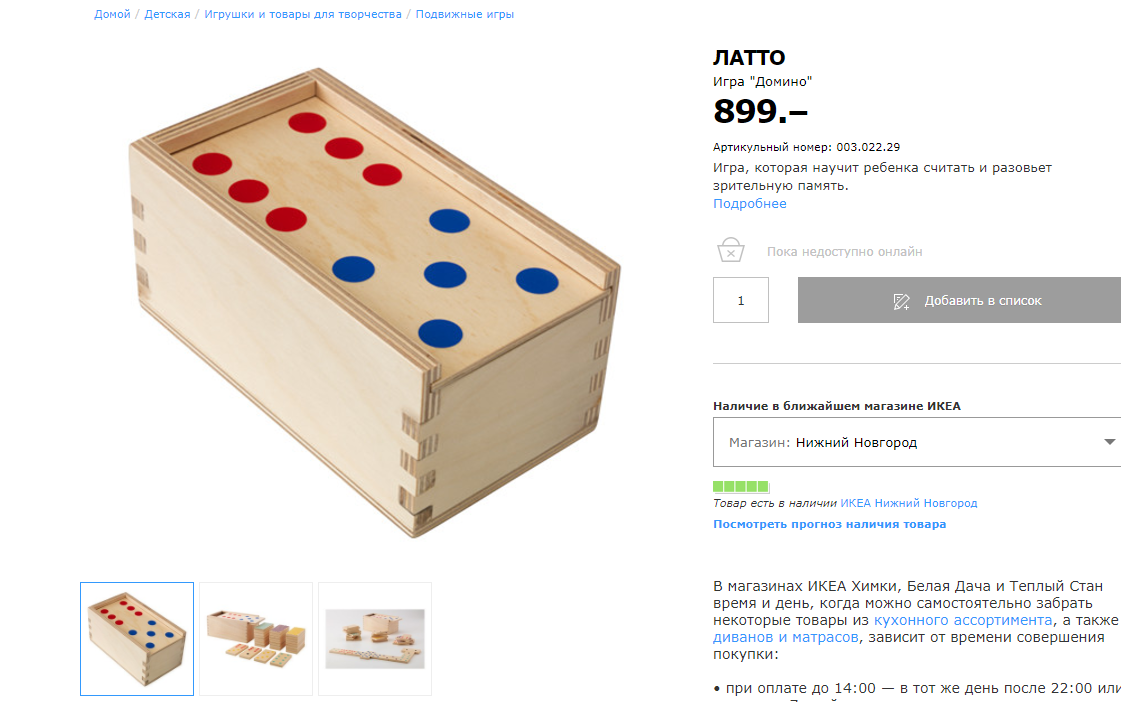Follow the диванов и матрасов link
This screenshot has width=1121, height=702.
tap(785, 637)
